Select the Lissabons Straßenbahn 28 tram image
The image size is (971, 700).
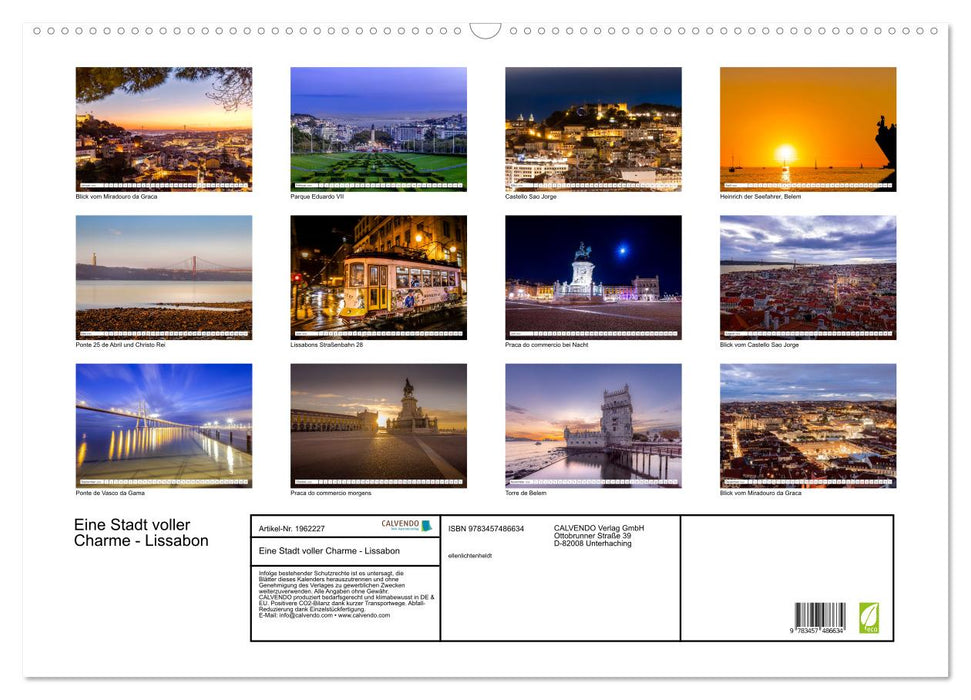click(x=378, y=275)
